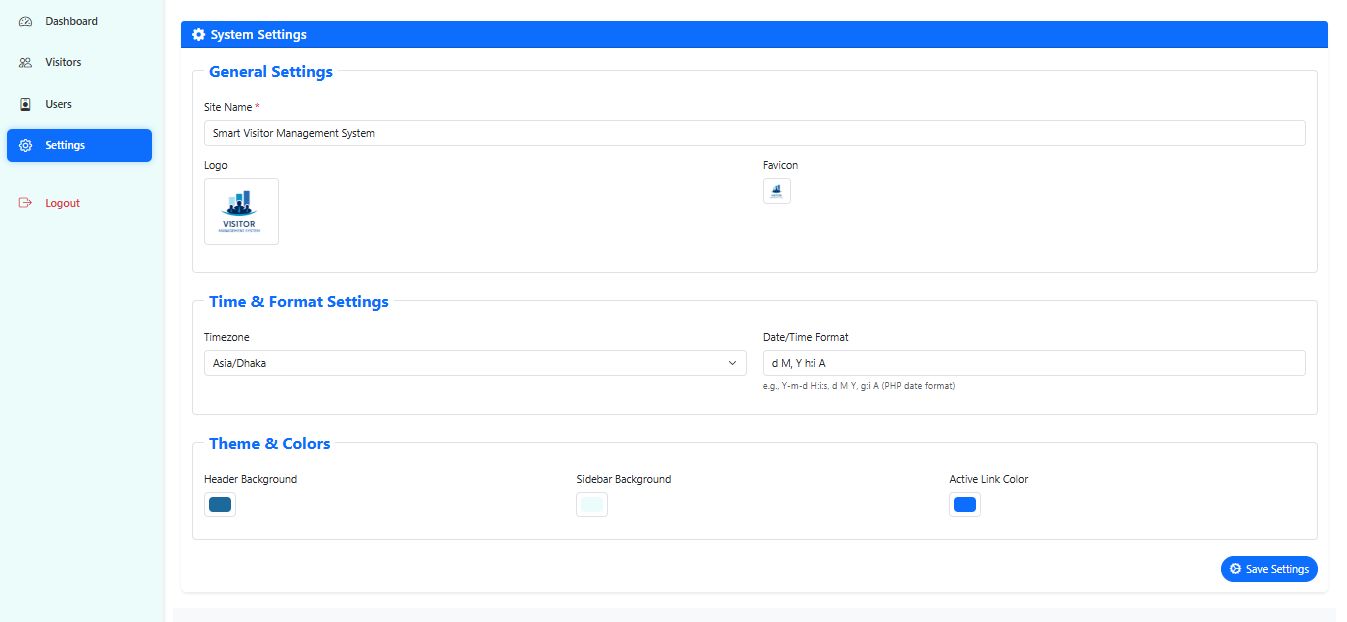Image resolution: width=1347 pixels, height=622 pixels.
Task: Click the Site Name input field
Action: pyautogui.click(x=755, y=133)
